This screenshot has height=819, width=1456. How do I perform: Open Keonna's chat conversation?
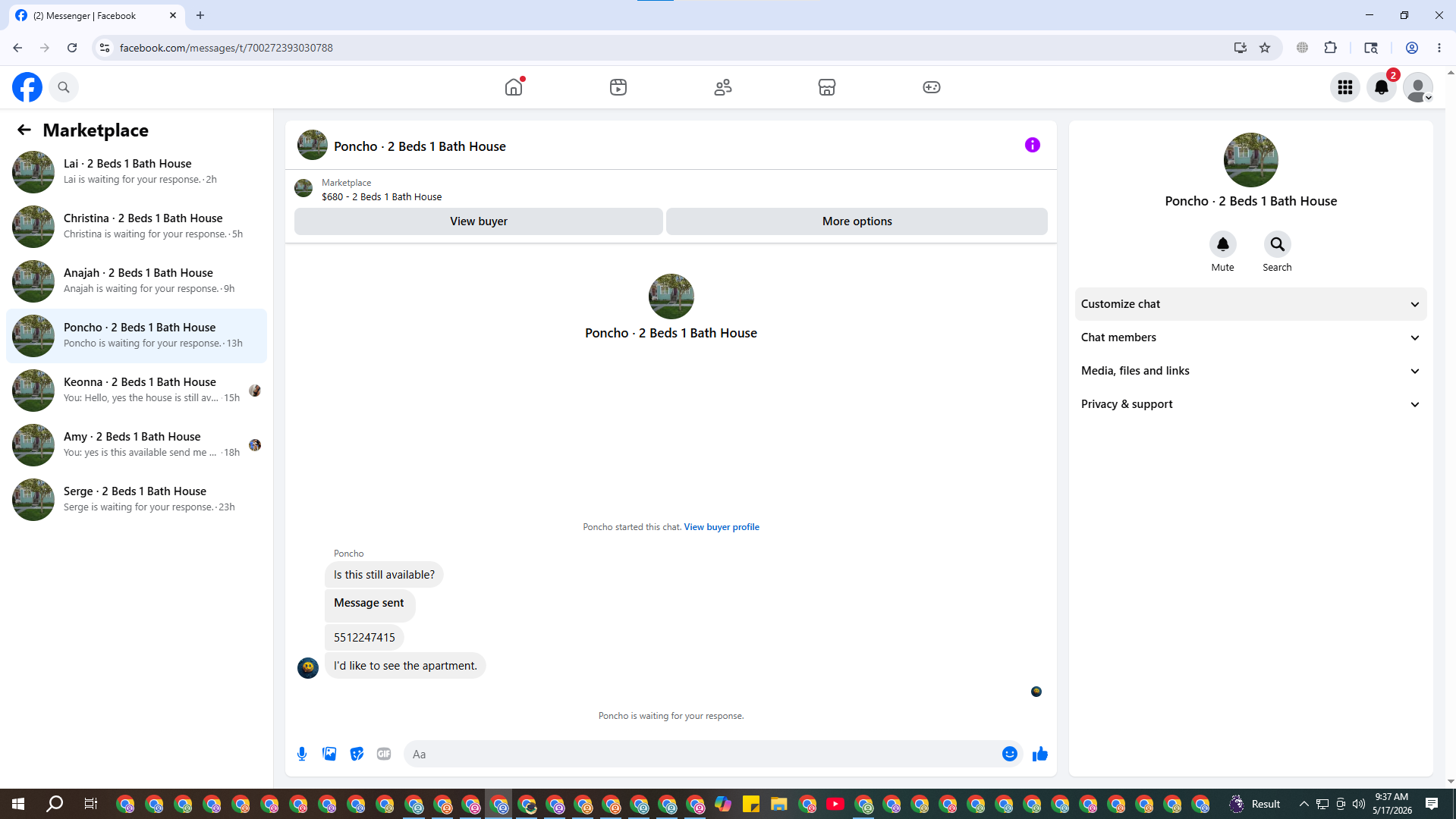pos(137,390)
